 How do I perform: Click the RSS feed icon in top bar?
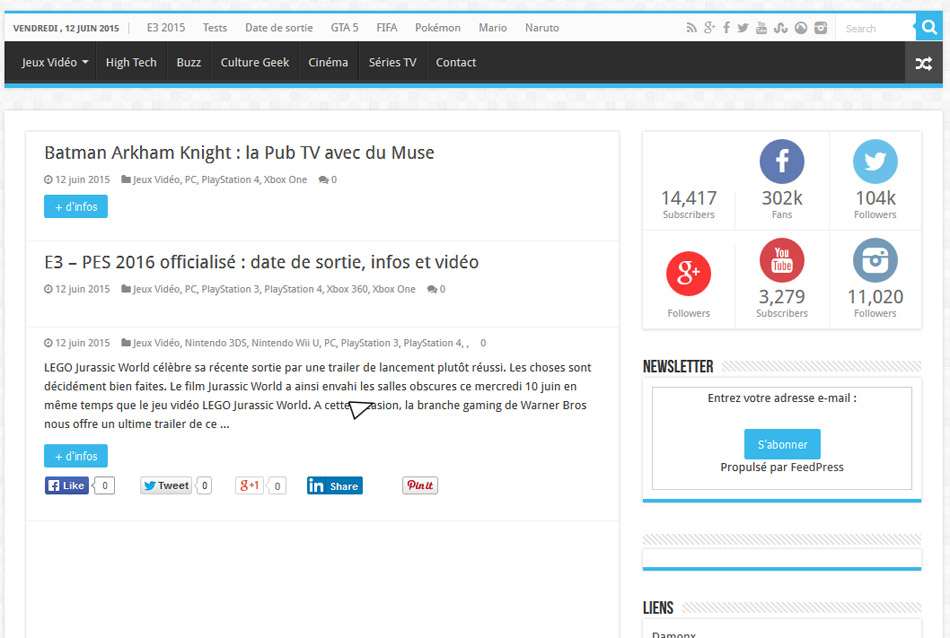tap(691, 28)
